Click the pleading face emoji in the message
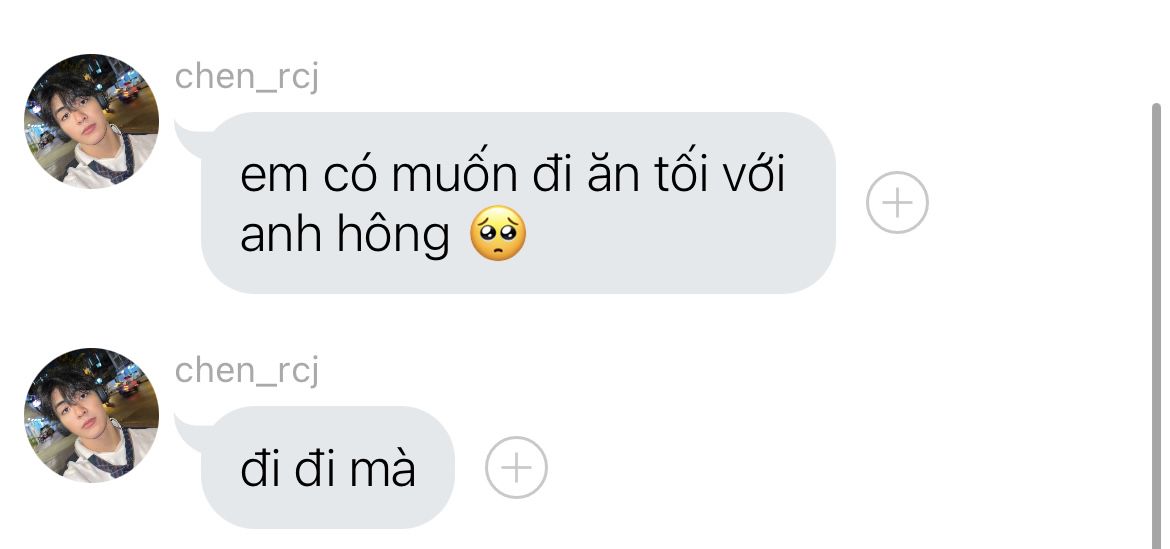The width and height of the screenshot is (1170, 549). pyautogui.click(x=498, y=233)
